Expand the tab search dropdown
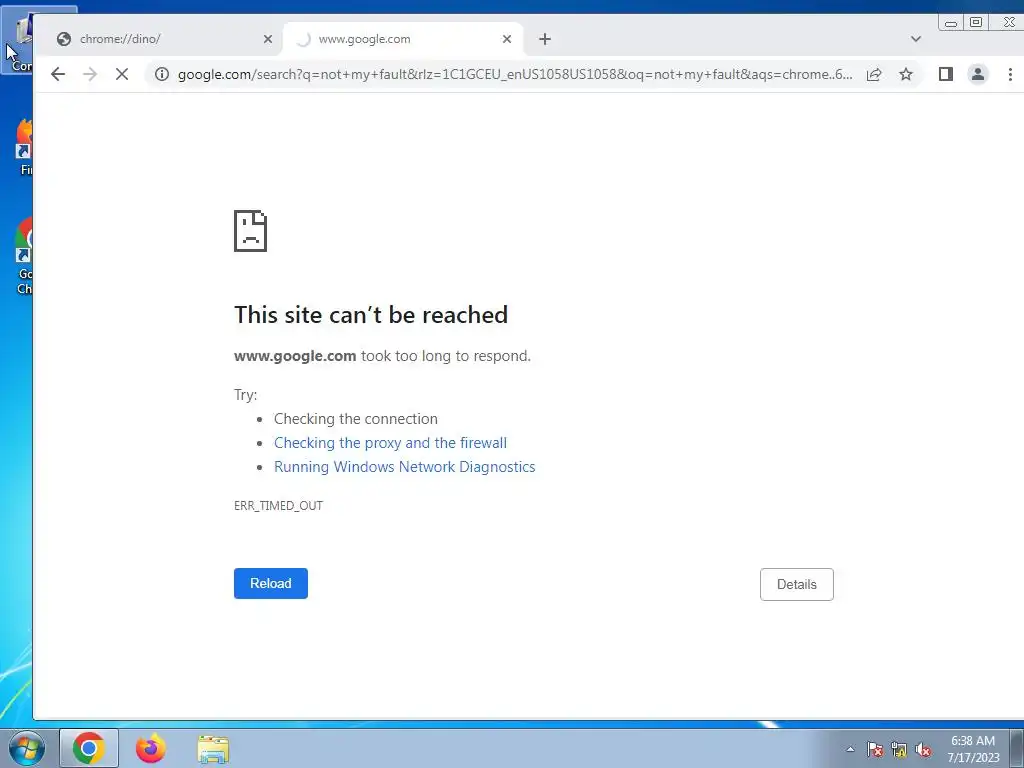This screenshot has height=768, width=1024. point(916,39)
